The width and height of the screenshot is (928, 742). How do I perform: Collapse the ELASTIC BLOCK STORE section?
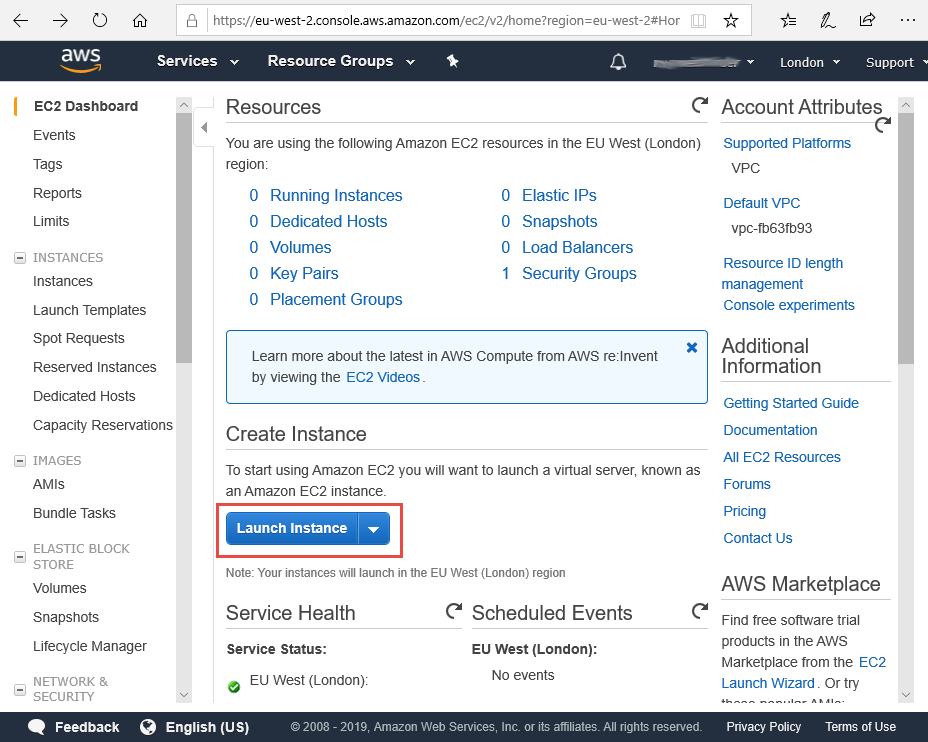(20, 557)
